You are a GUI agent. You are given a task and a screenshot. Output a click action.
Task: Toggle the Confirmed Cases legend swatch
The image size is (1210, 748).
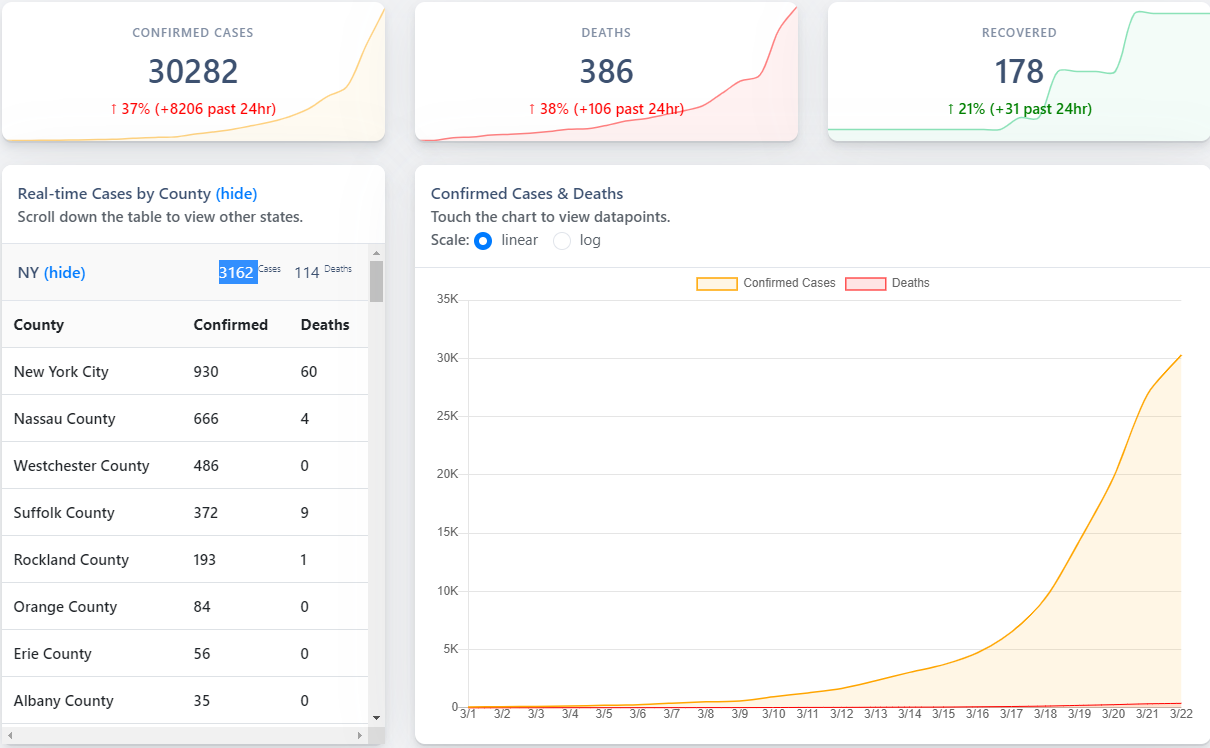tap(717, 284)
